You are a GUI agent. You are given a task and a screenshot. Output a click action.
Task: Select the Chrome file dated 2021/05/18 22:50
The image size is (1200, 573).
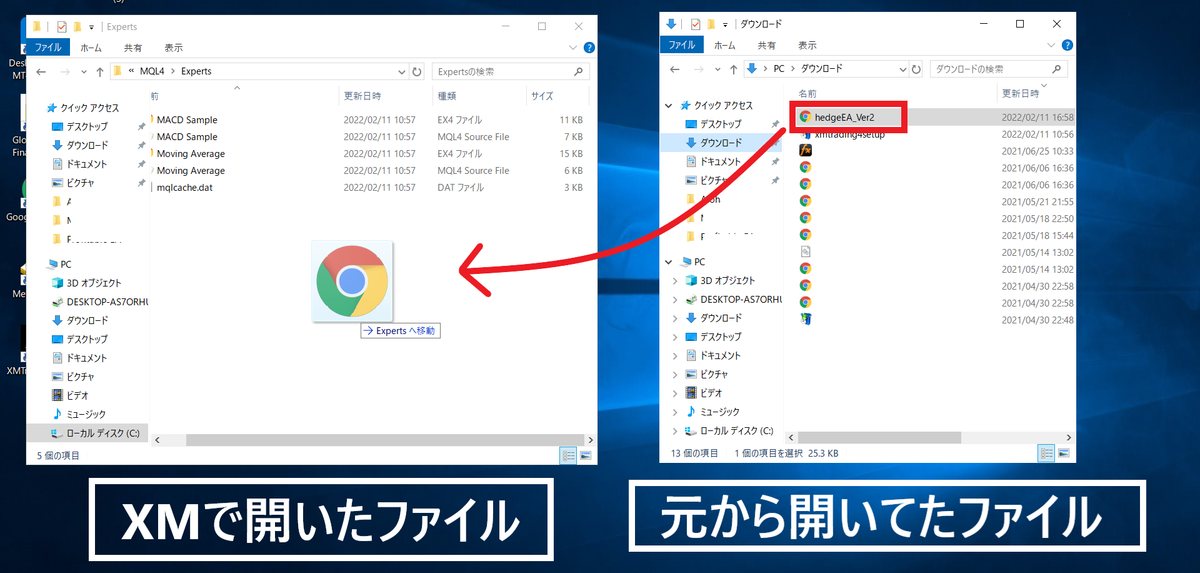(x=805, y=217)
